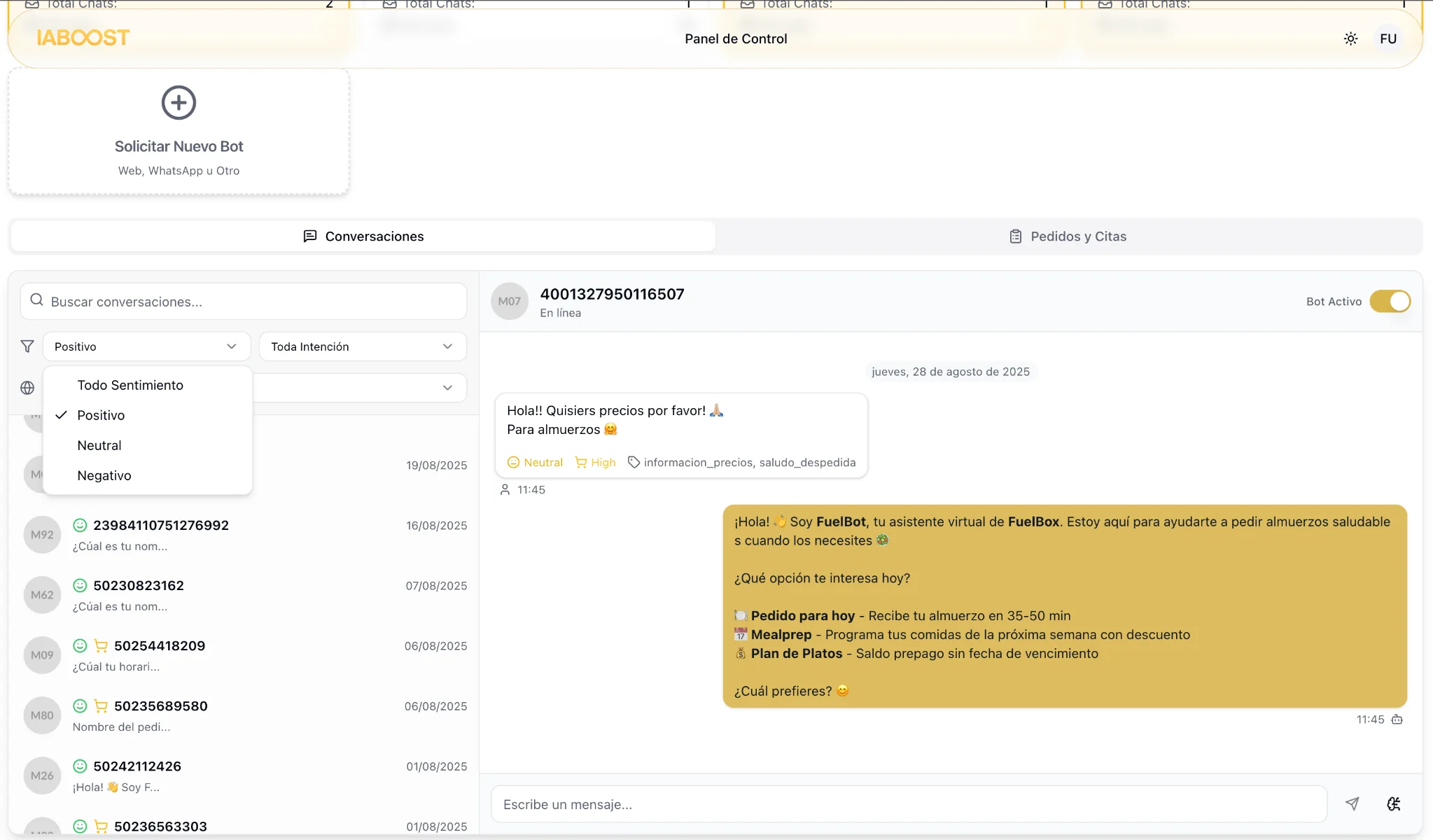The width and height of the screenshot is (1433, 840).
Task: Click the filter funnel icon
Action: (27, 346)
